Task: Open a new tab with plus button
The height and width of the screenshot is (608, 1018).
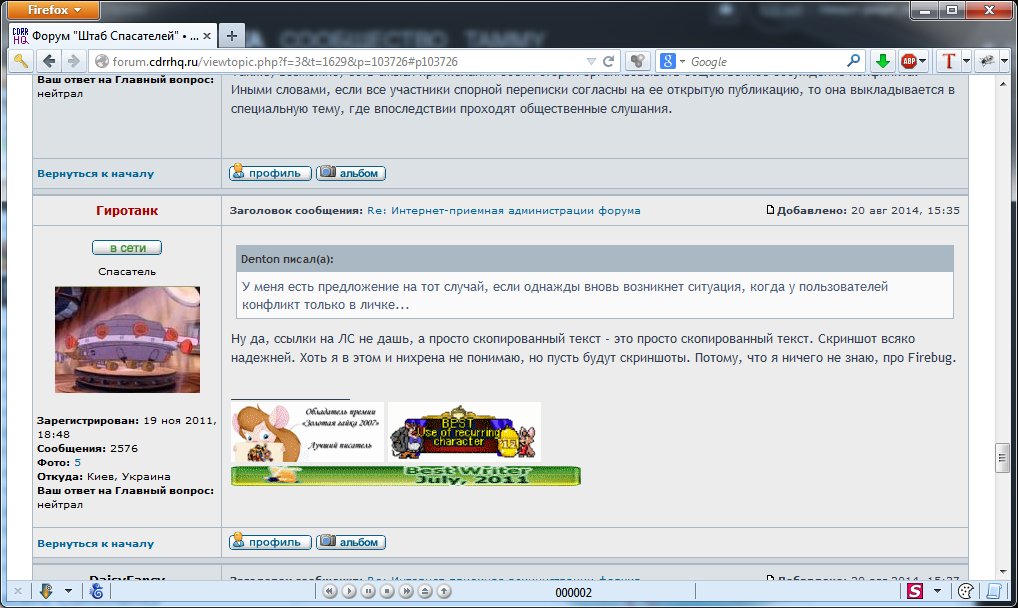Action: (x=231, y=36)
